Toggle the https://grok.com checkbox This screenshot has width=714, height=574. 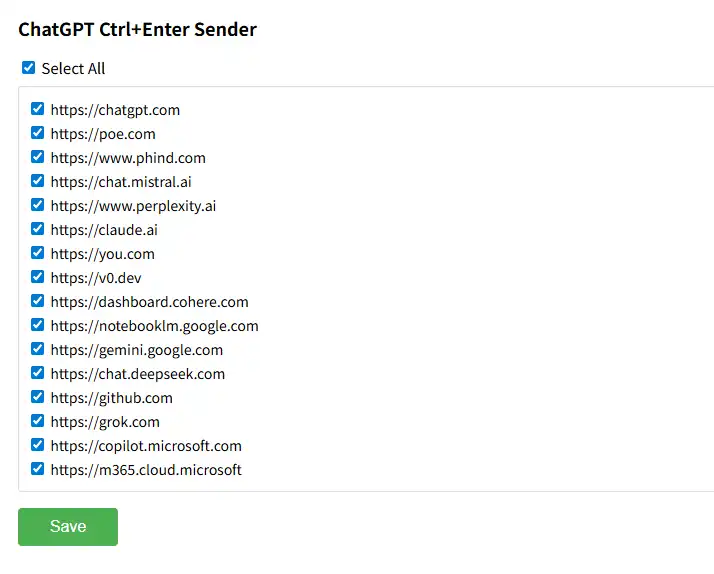pos(38,421)
